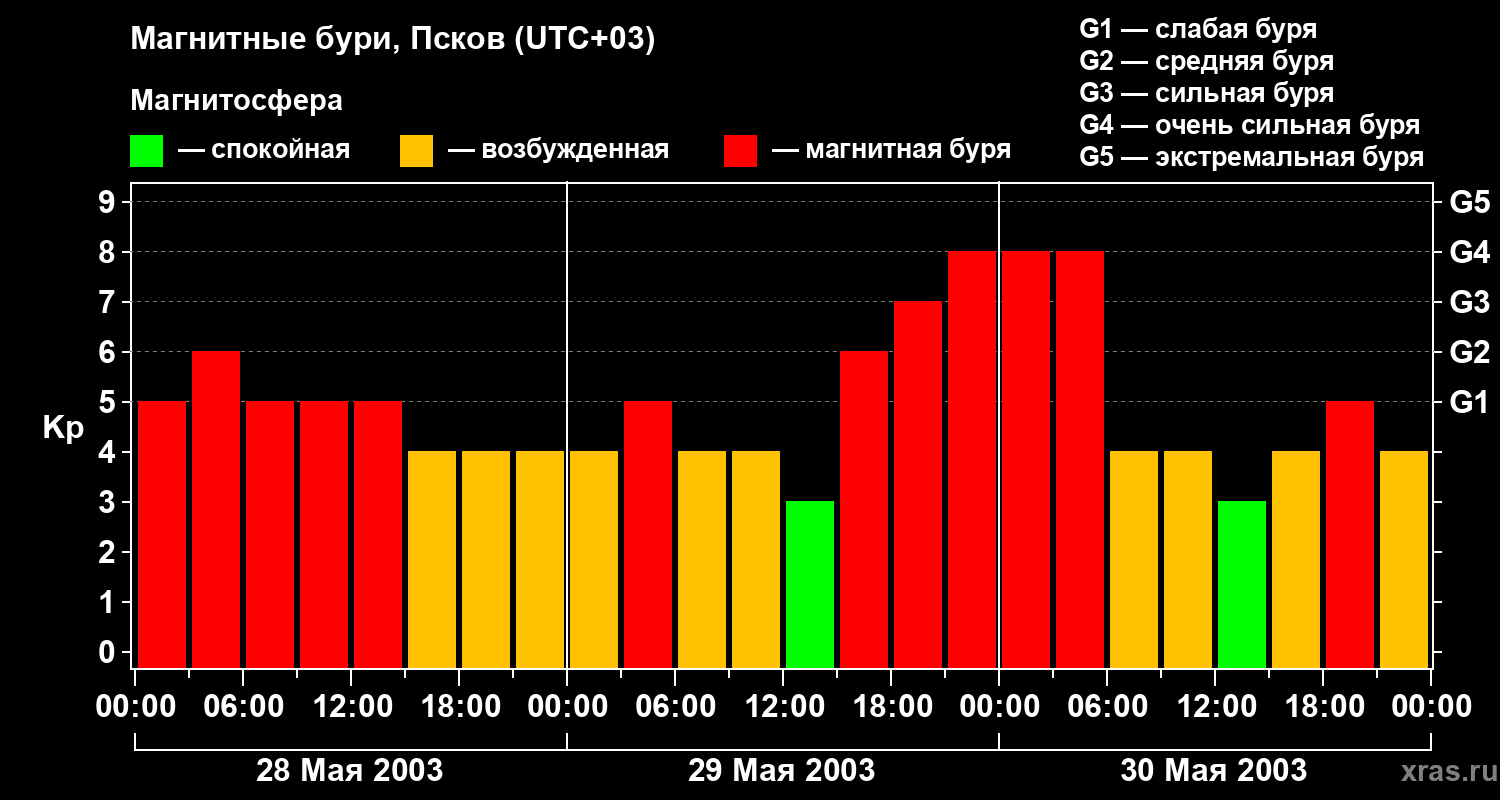Click the 'Kp' axis title

(x=63, y=428)
